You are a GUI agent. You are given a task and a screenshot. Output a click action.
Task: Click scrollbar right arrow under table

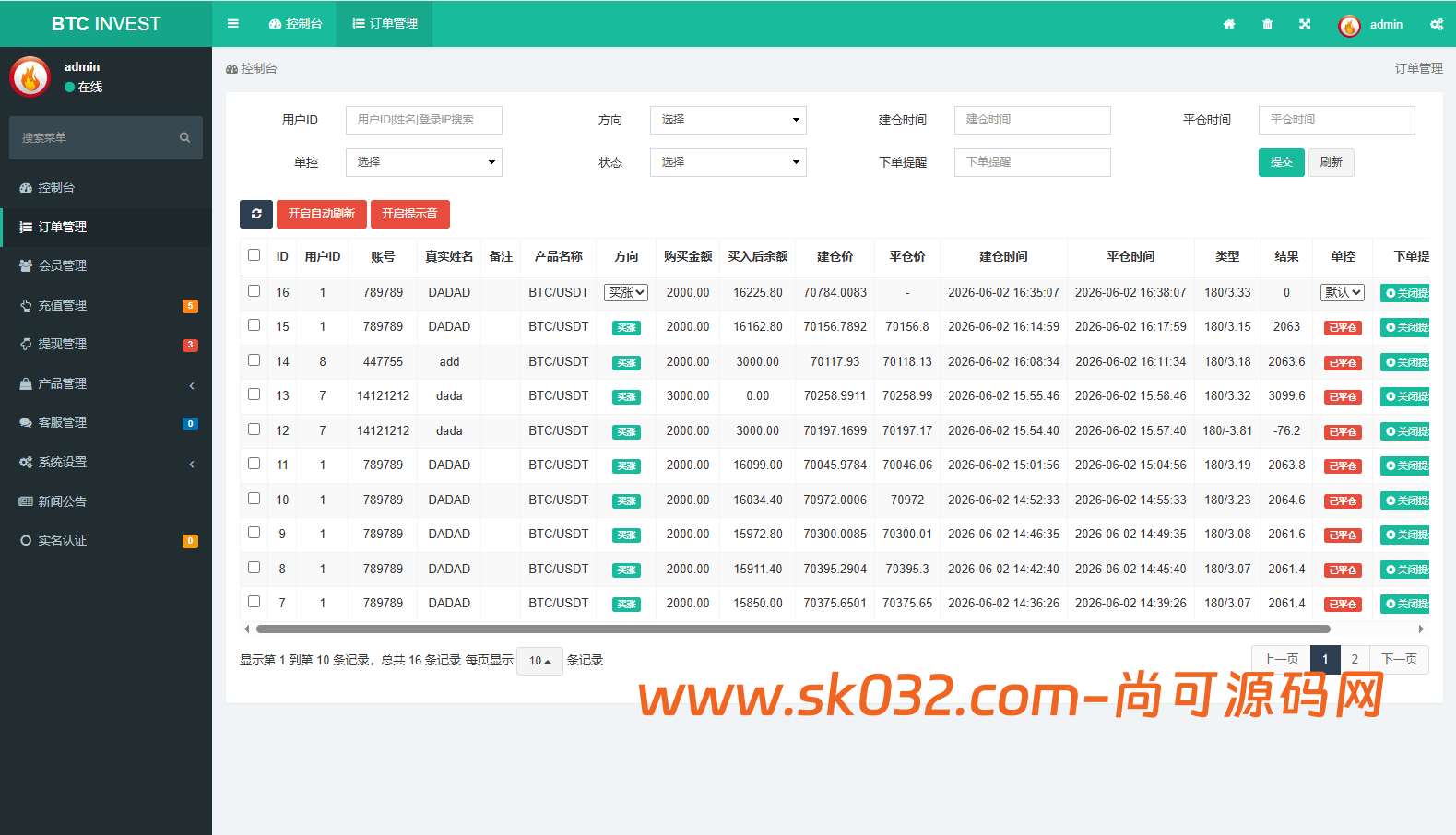coord(1421,629)
